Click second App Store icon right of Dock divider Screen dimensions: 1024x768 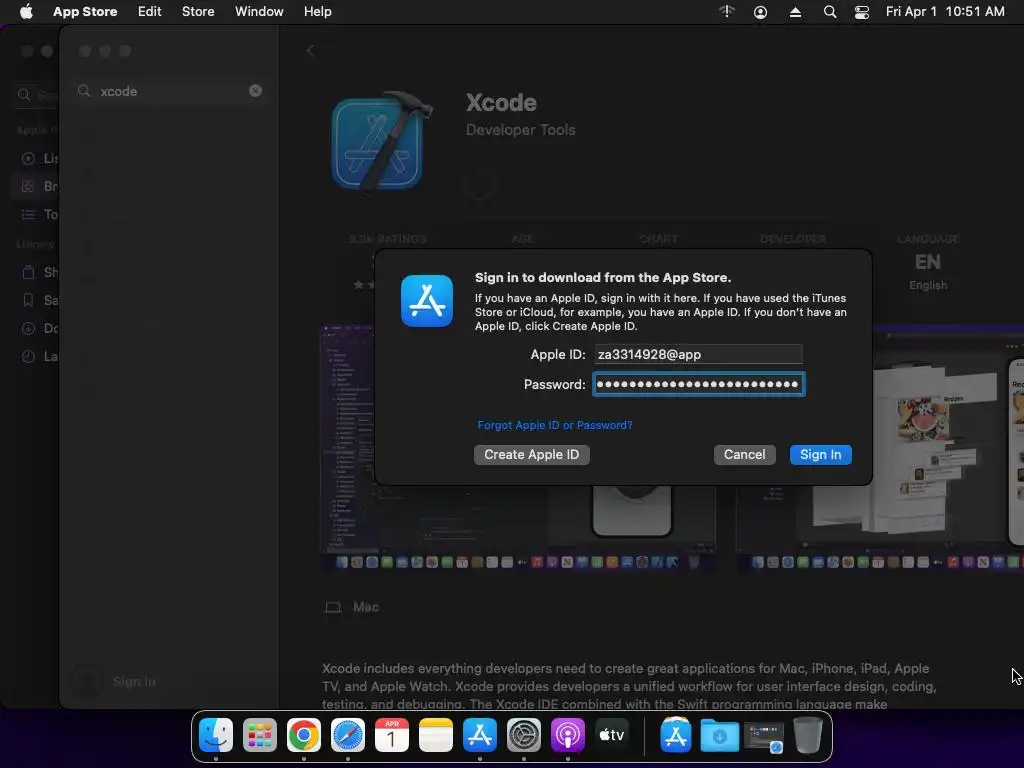(x=676, y=735)
